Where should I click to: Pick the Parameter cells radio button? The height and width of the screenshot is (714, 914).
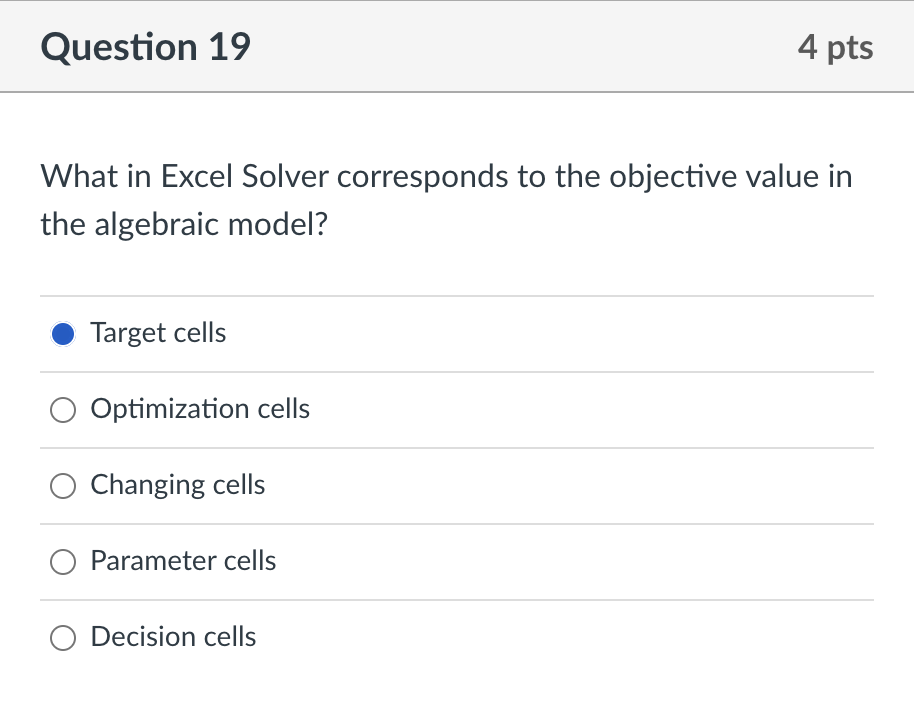click(x=62, y=561)
